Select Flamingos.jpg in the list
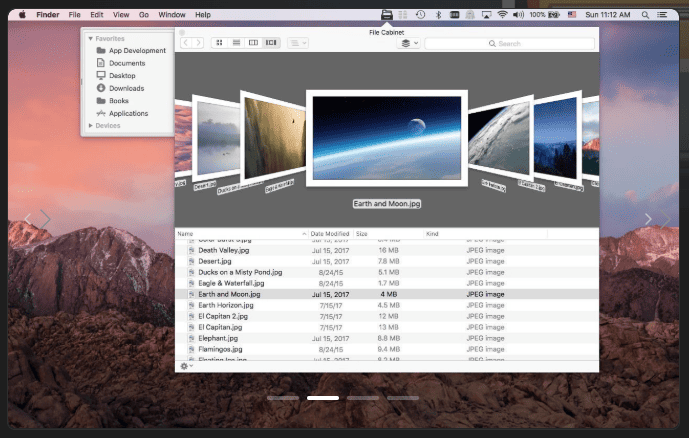The image size is (689, 438). (387, 349)
